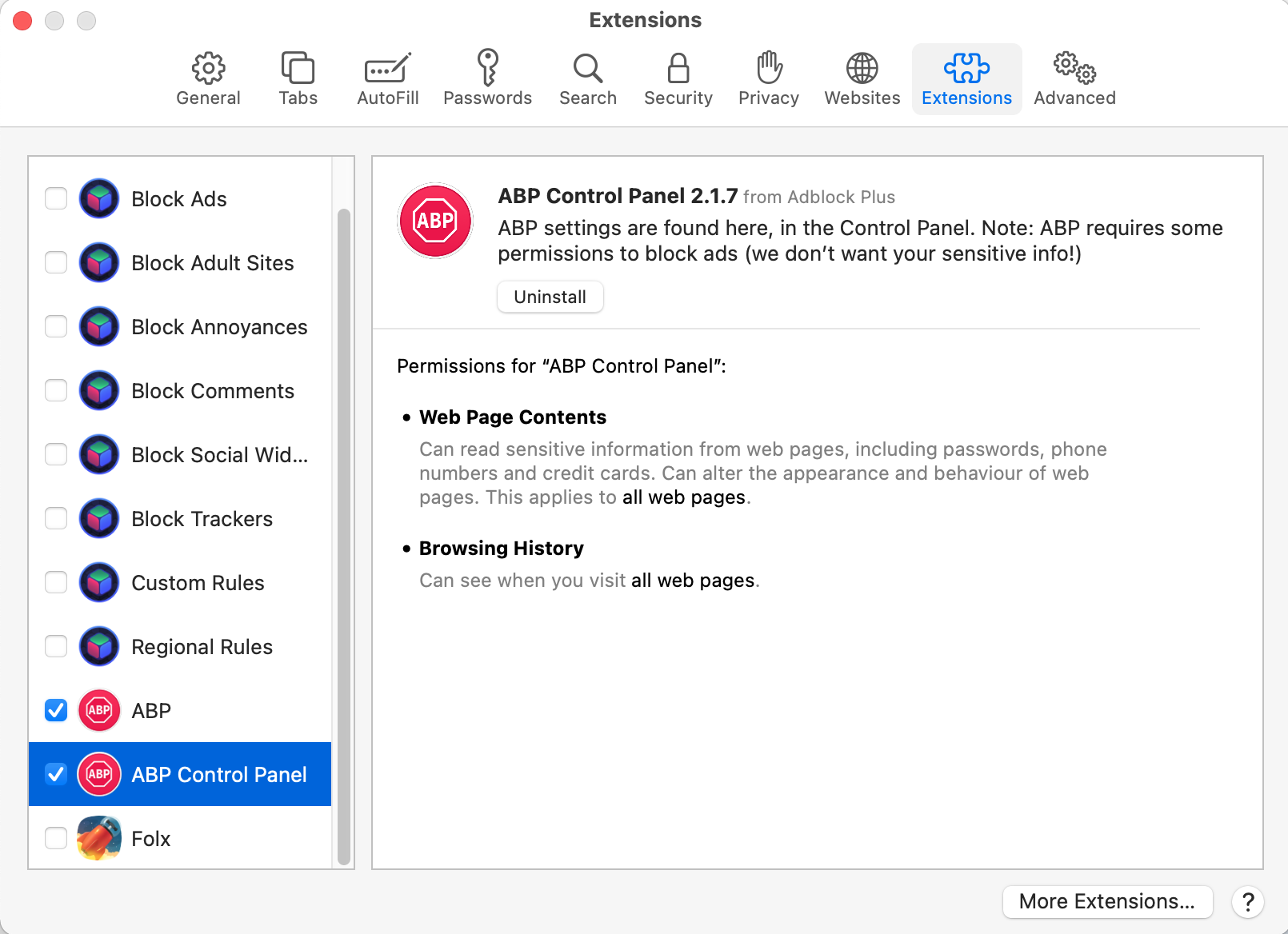Open the Advanced gears icon
This screenshot has height=934, width=1288.
[1074, 68]
